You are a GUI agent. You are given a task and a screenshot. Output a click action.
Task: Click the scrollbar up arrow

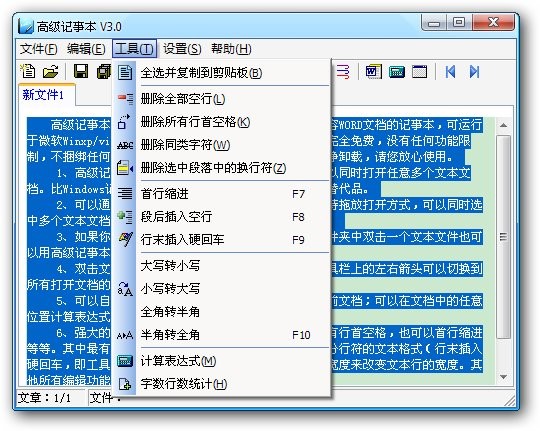pyautogui.click(x=503, y=125)
